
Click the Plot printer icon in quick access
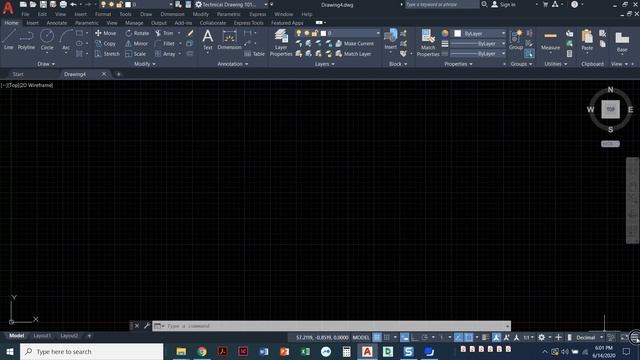click(63, 4)
